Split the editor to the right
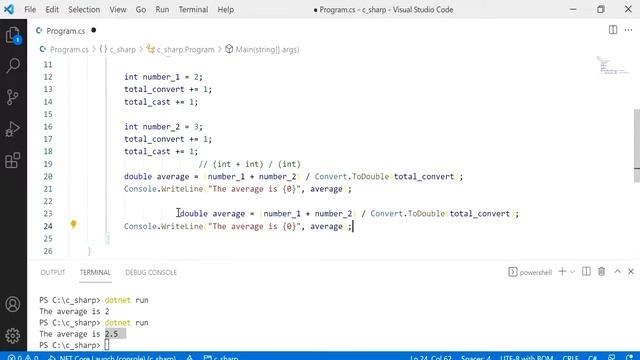Image resolution: width=640 pixels, height=360 pixels. (613, 30)
